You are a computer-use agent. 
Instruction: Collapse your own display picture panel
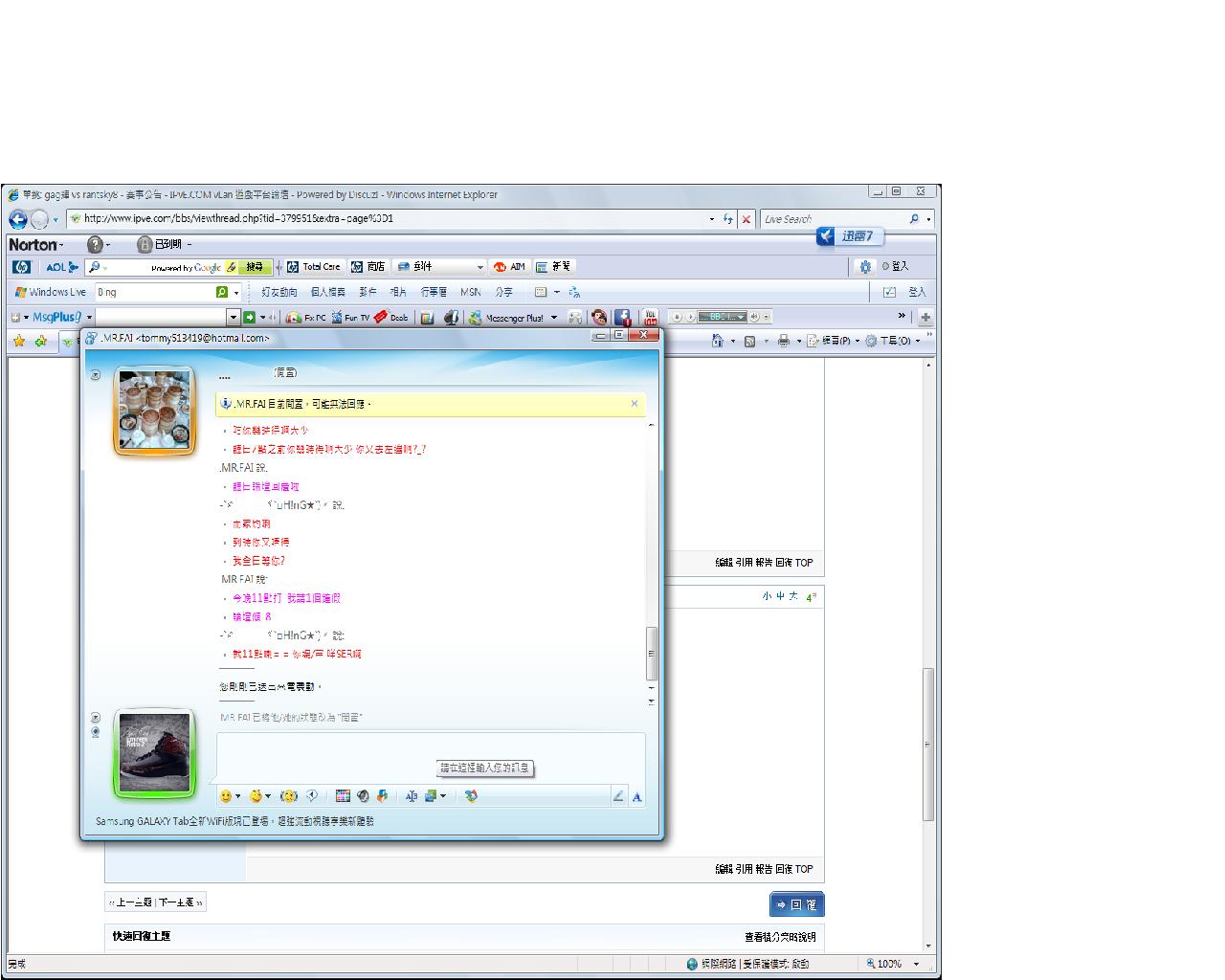(95, 718)
